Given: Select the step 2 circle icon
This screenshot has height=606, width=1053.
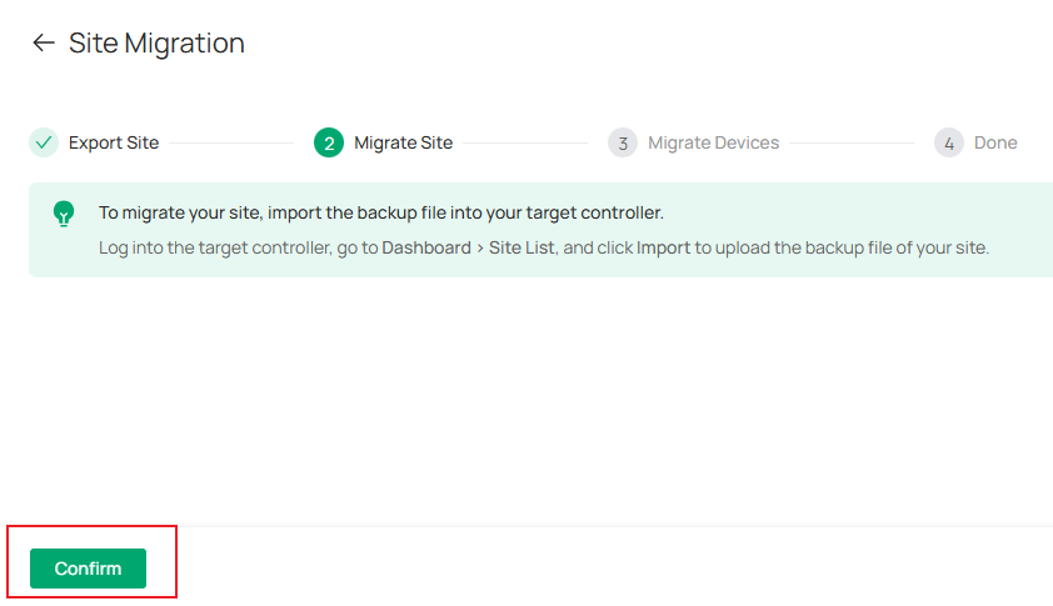Looking at the screenshot, I should click(x=329, y=142).
